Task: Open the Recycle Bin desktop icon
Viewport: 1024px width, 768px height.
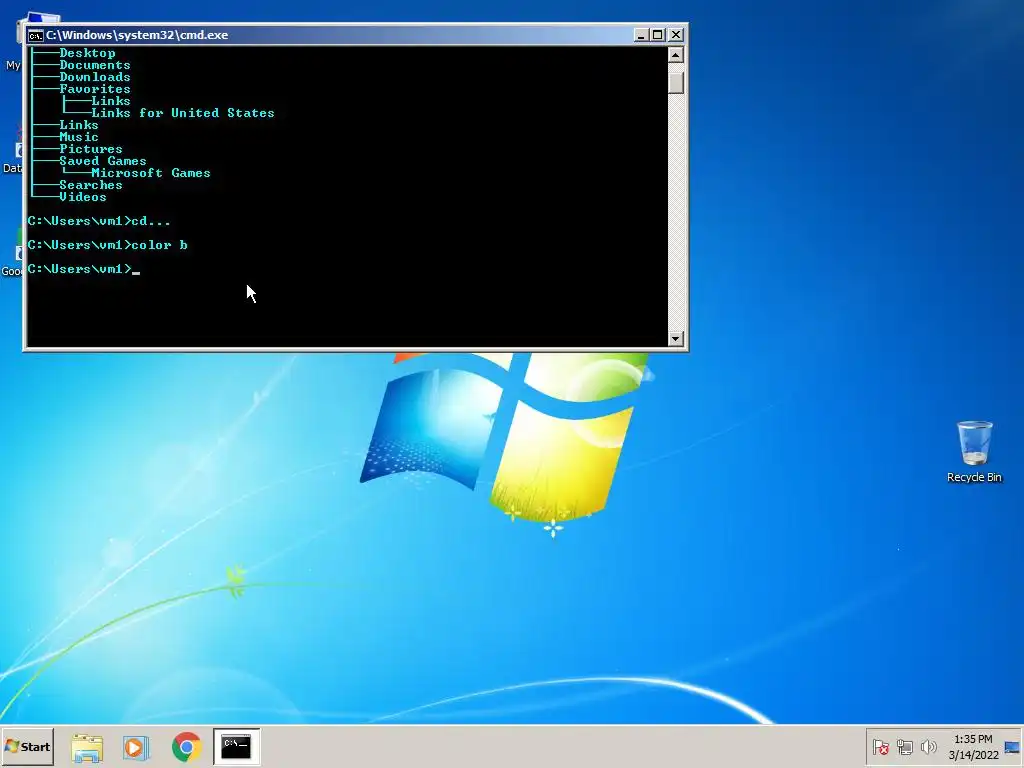Action: [x=974, y=452]
